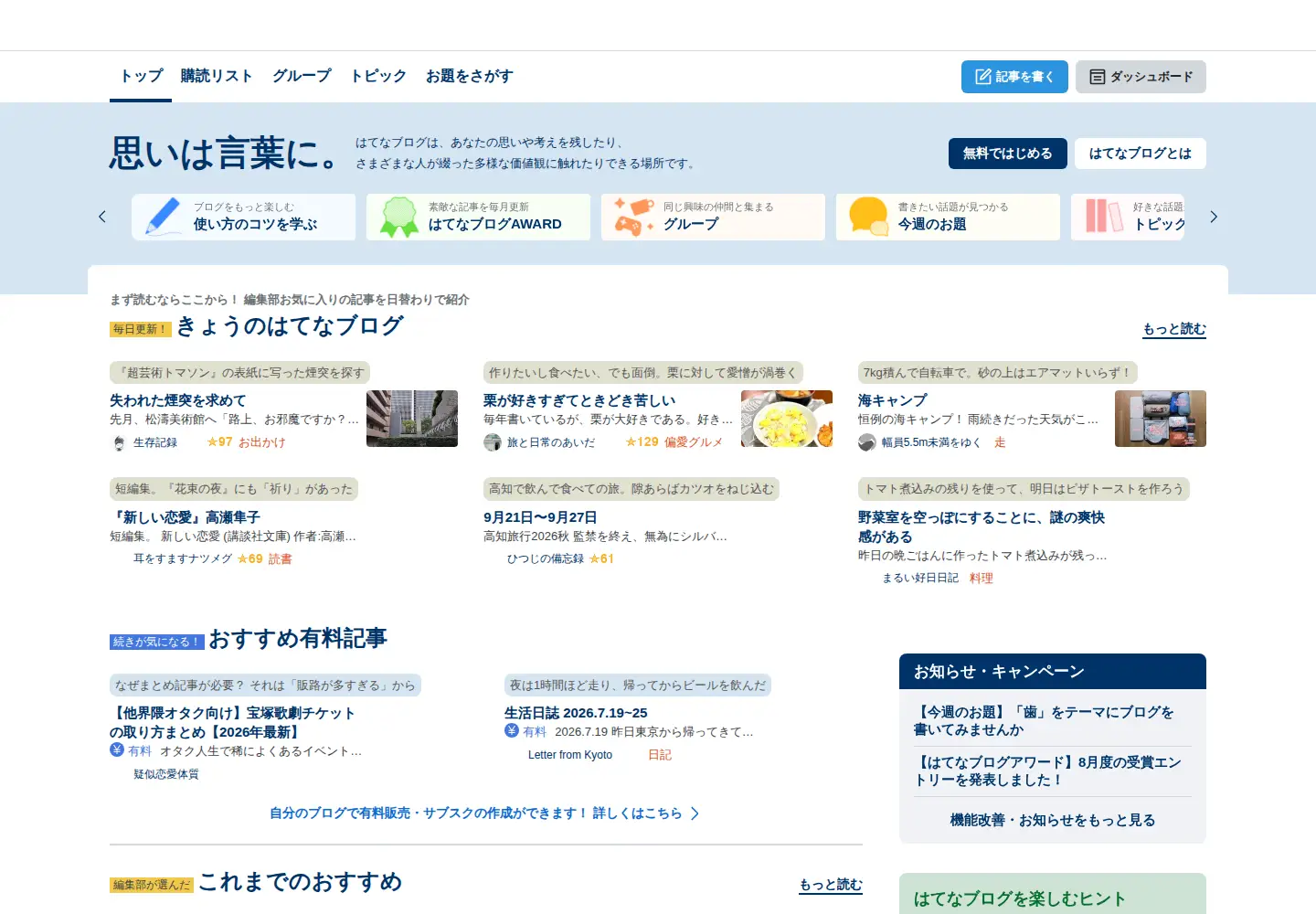Click the 生存記録 blog avatar icon
Viewport: 1316px width, 914px height.
click(119, 442)
